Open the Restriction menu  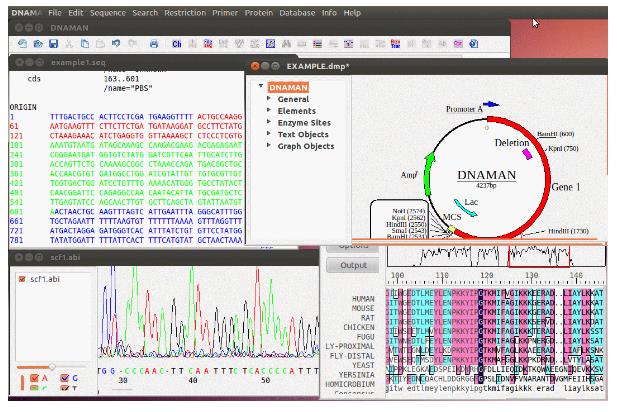(185, 13)
